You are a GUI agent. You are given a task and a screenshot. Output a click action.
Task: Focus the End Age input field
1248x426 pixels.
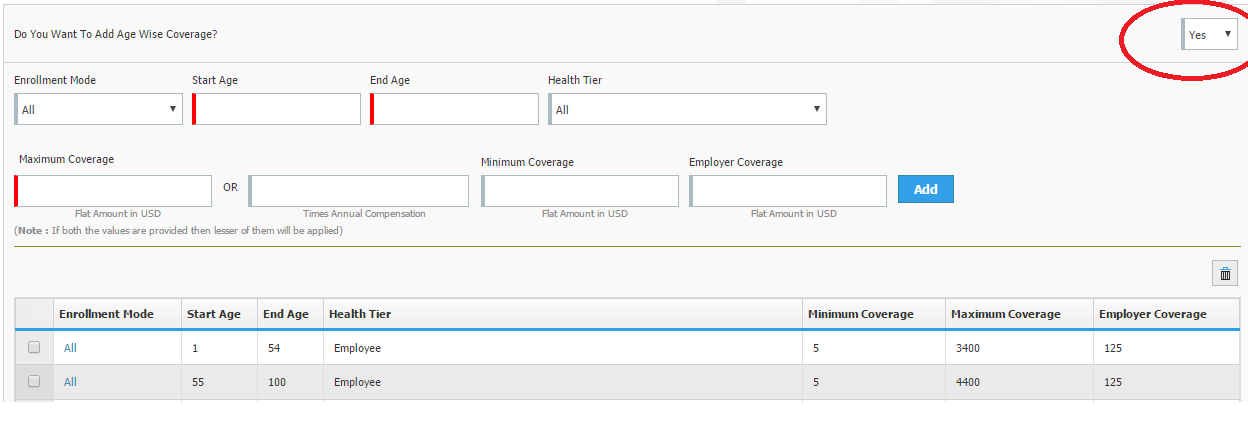455,109
